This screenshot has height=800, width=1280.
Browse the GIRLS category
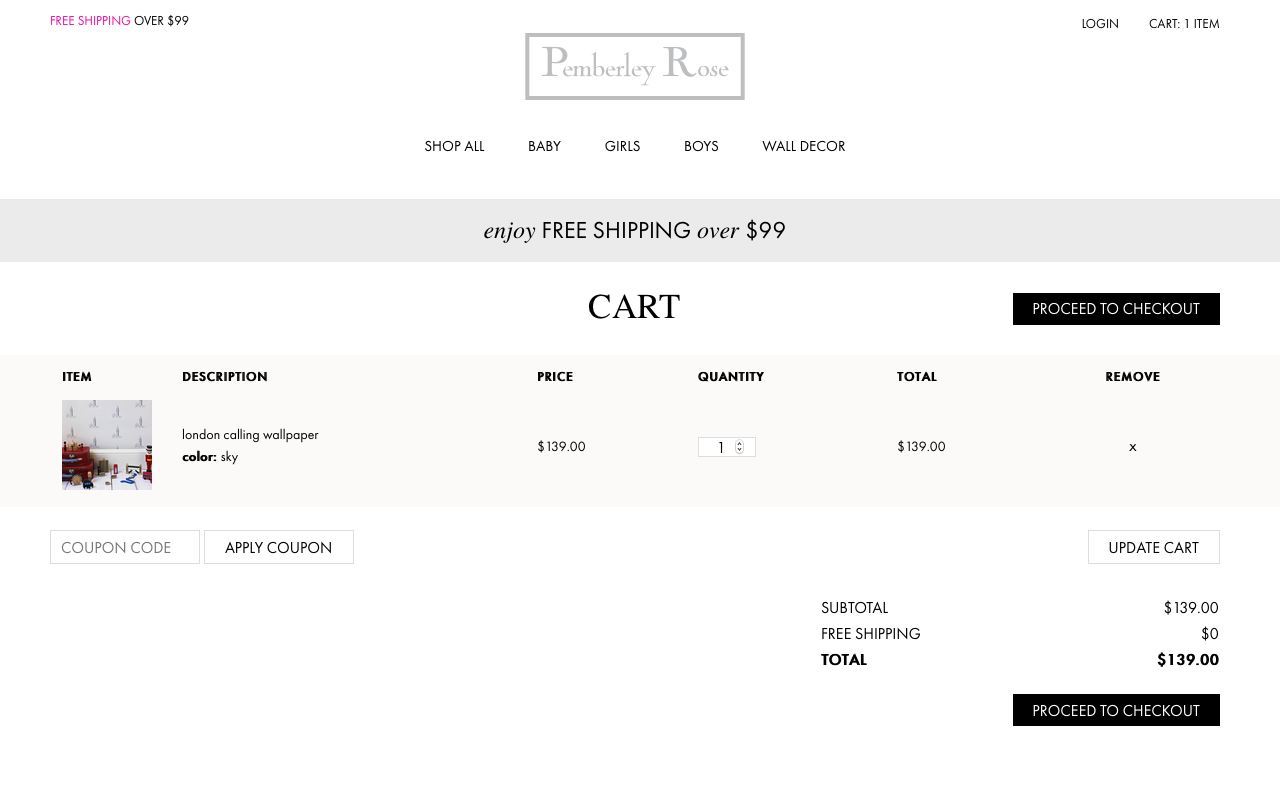pos(622,146)
